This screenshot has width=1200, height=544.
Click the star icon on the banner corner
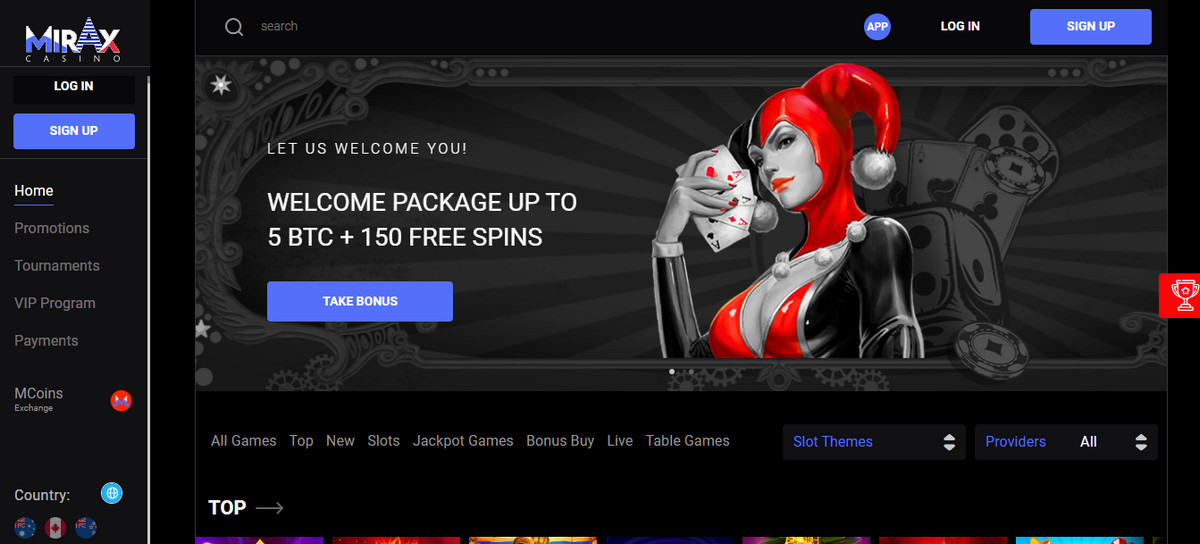pos(221,86)
